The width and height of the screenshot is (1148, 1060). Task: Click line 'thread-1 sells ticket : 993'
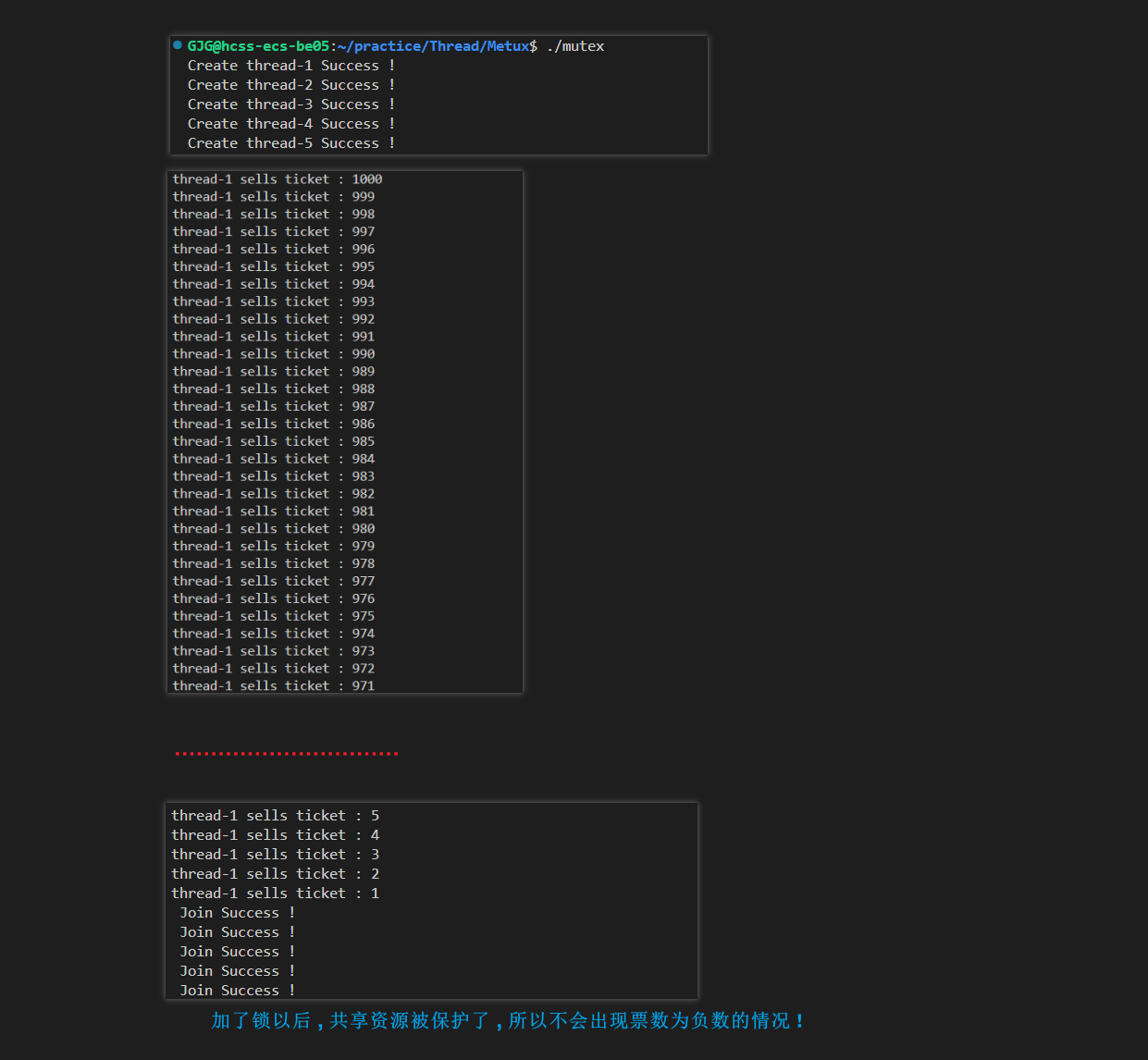pyautogui.click(x=274, y=302)
